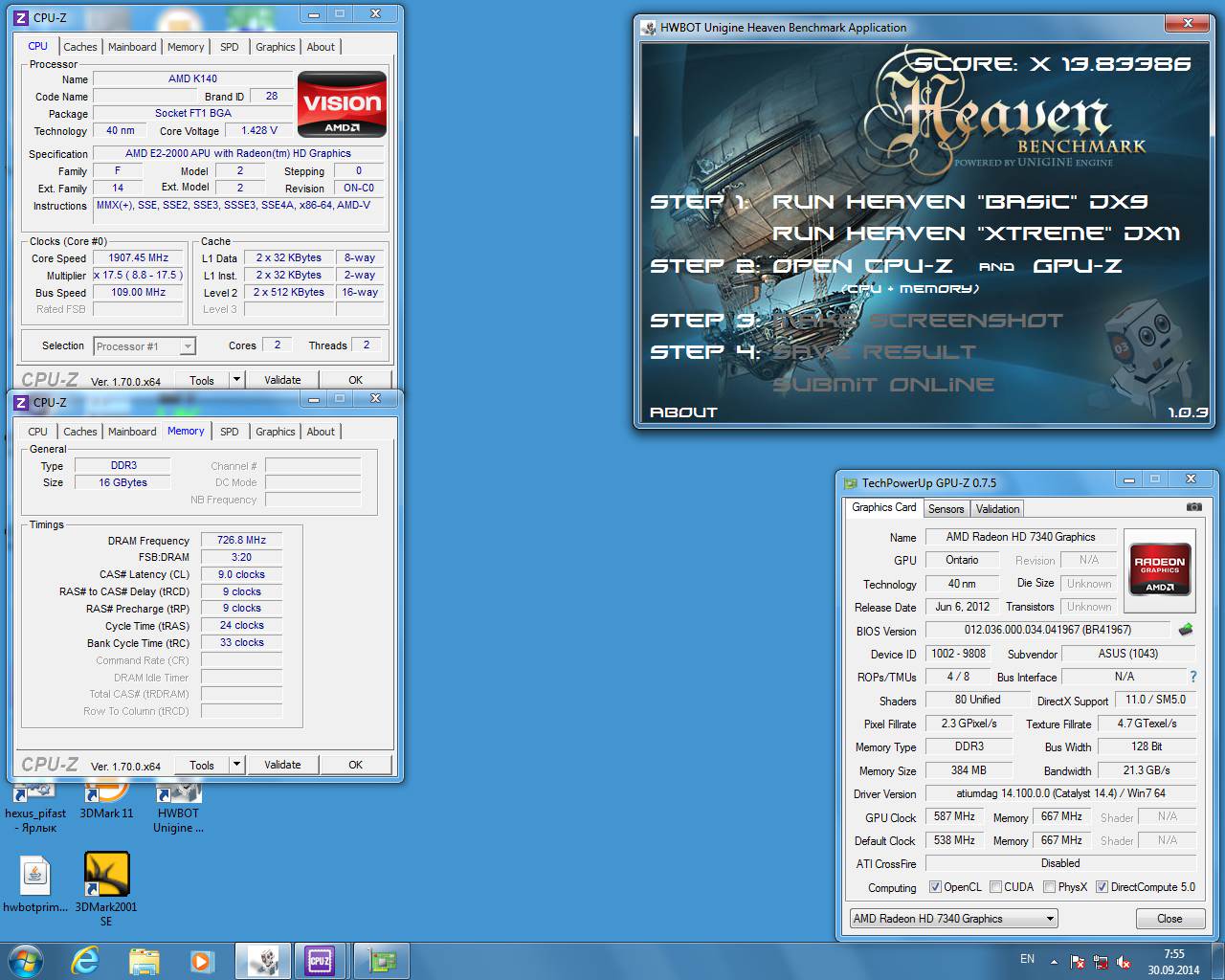This screenshot has height=980, width=1225.
Task: Click the "80 Unified" shaders value
Action: click(x=977, y=700)
